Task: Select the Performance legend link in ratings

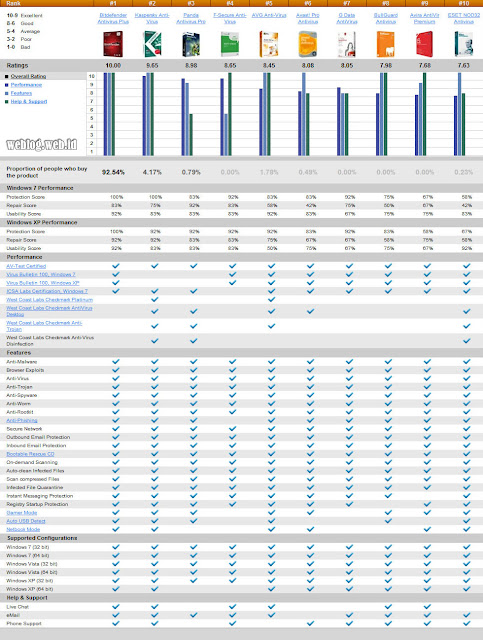Action: pos(26,85)
